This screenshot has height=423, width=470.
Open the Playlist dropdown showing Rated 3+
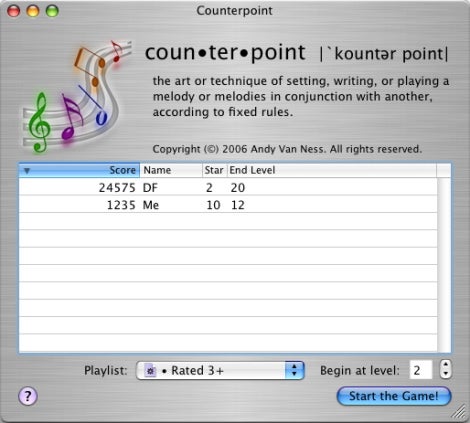pyautogui.click(x=220, y=370)
